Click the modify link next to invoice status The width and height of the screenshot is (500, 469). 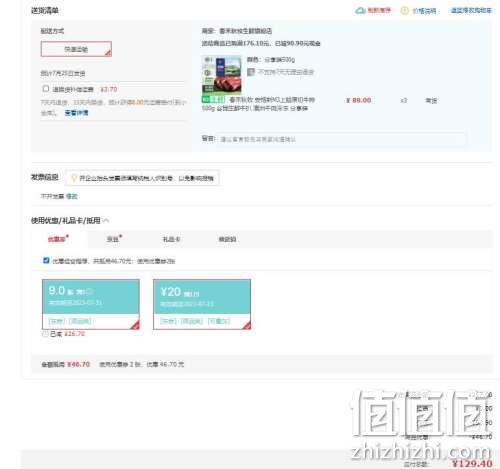[72, 196]
